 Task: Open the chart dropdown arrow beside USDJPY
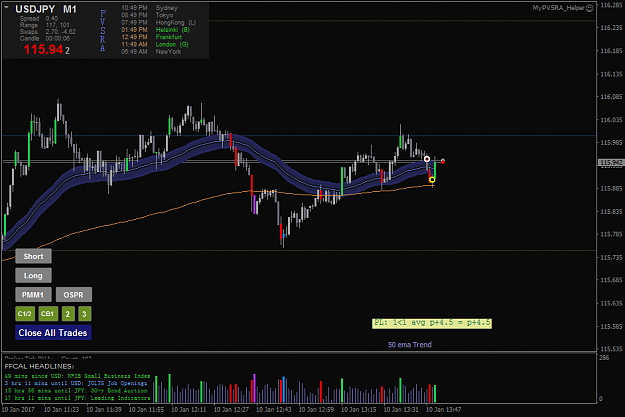(6, 7)
